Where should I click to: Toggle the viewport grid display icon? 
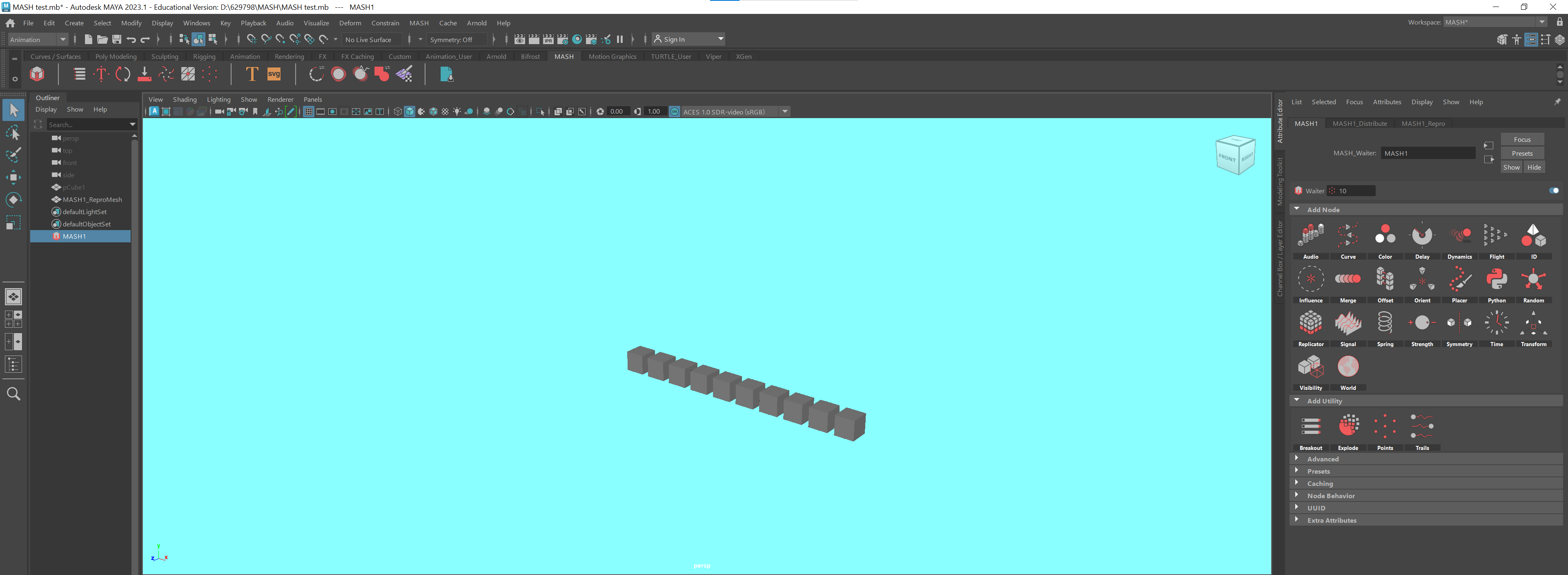point(308,112)
